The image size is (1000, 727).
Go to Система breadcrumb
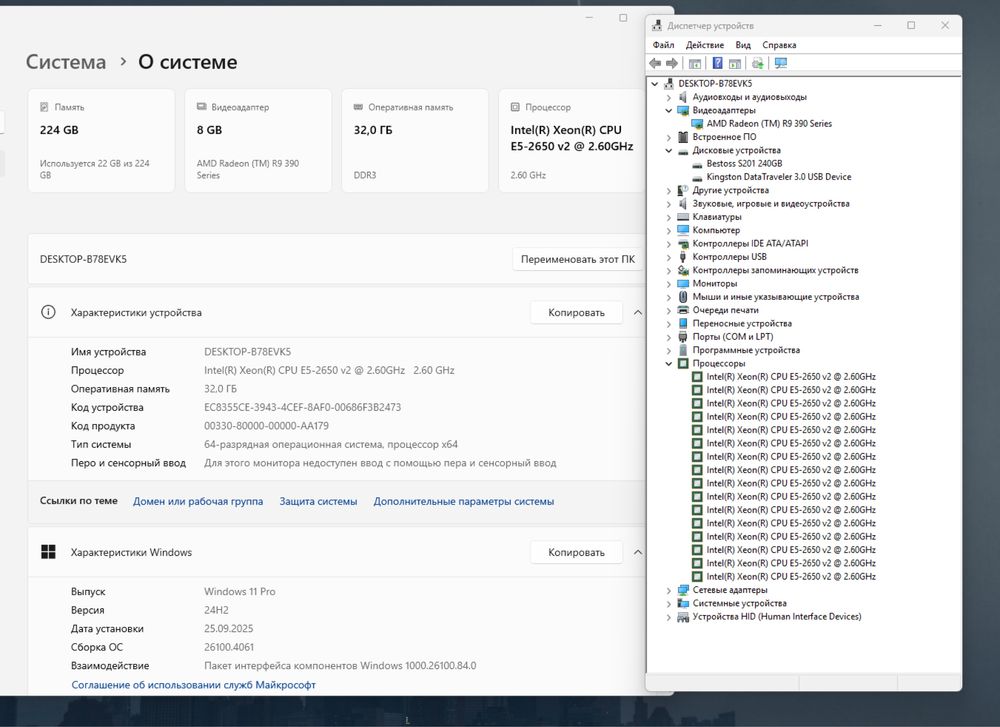point(66,62)
